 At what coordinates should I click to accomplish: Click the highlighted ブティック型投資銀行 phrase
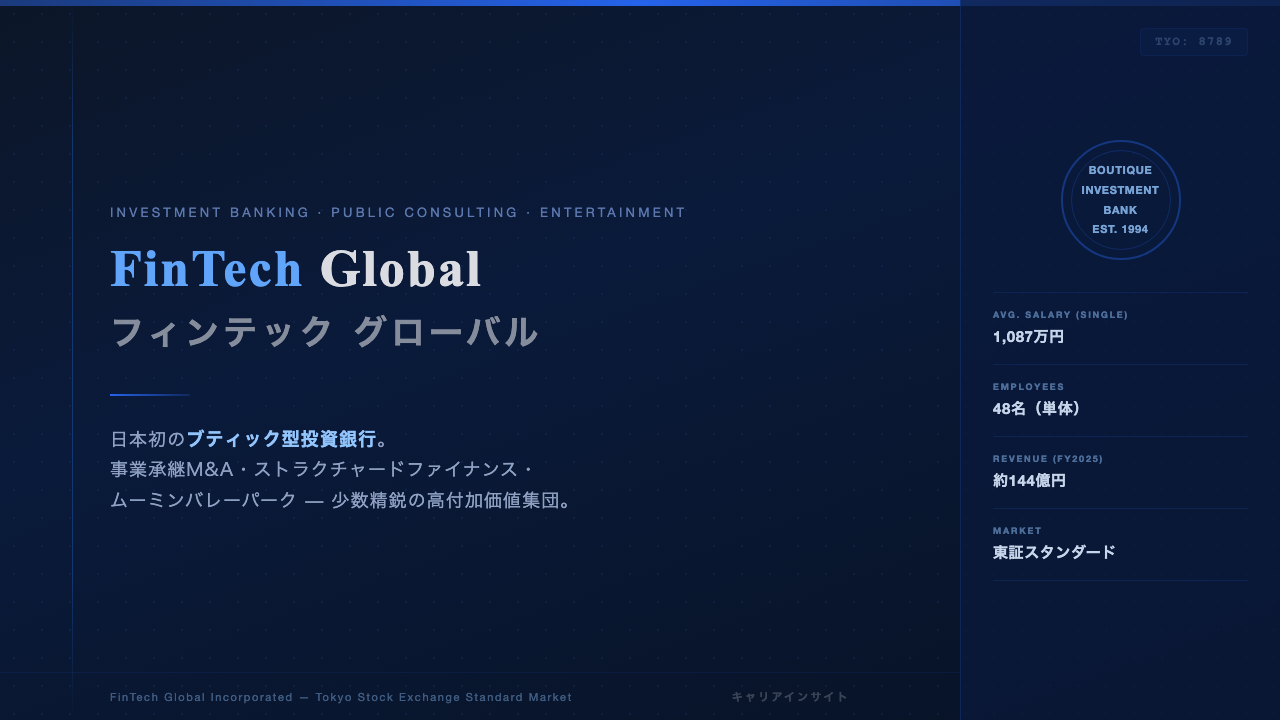pyautogui.click(x=281, y=439)
